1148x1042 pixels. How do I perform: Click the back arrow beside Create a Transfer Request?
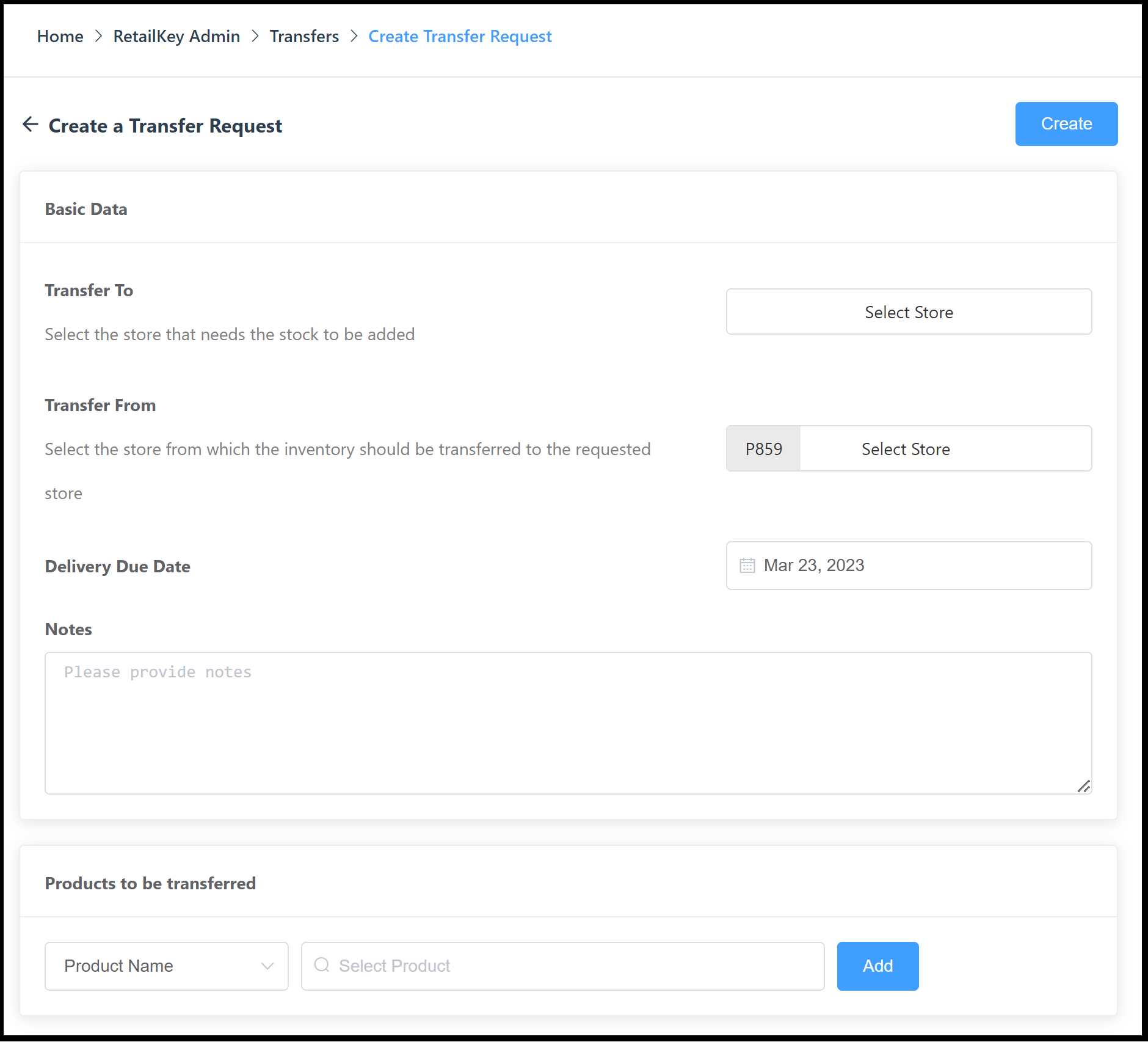click(31, 125)
